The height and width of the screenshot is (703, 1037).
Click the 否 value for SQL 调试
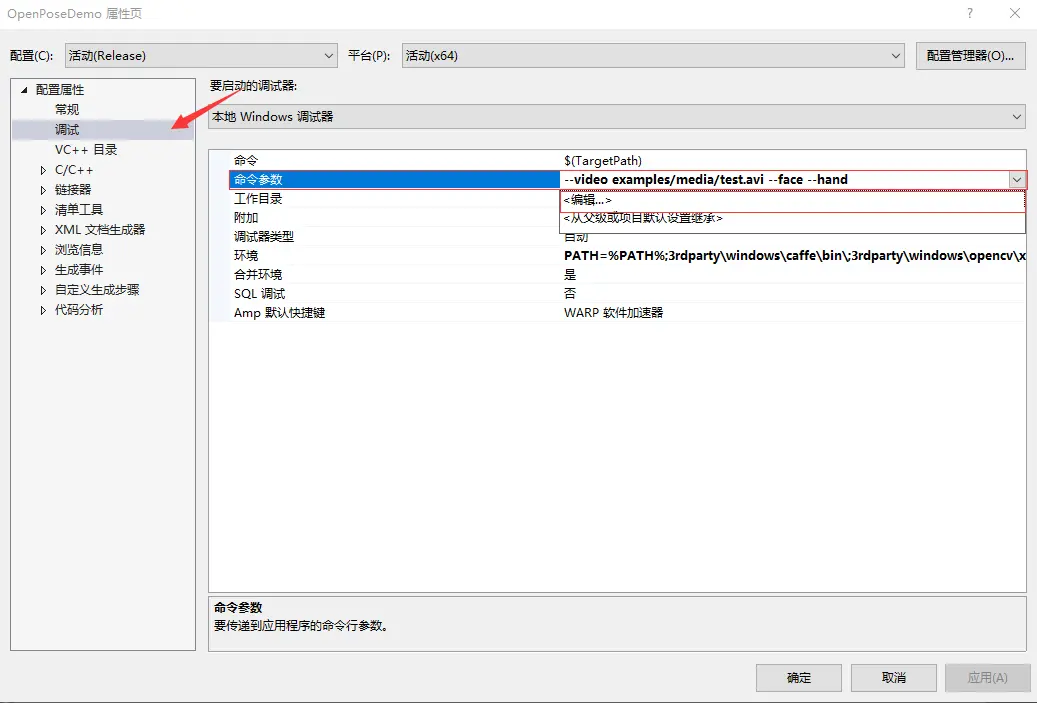[x=570, y=294]
